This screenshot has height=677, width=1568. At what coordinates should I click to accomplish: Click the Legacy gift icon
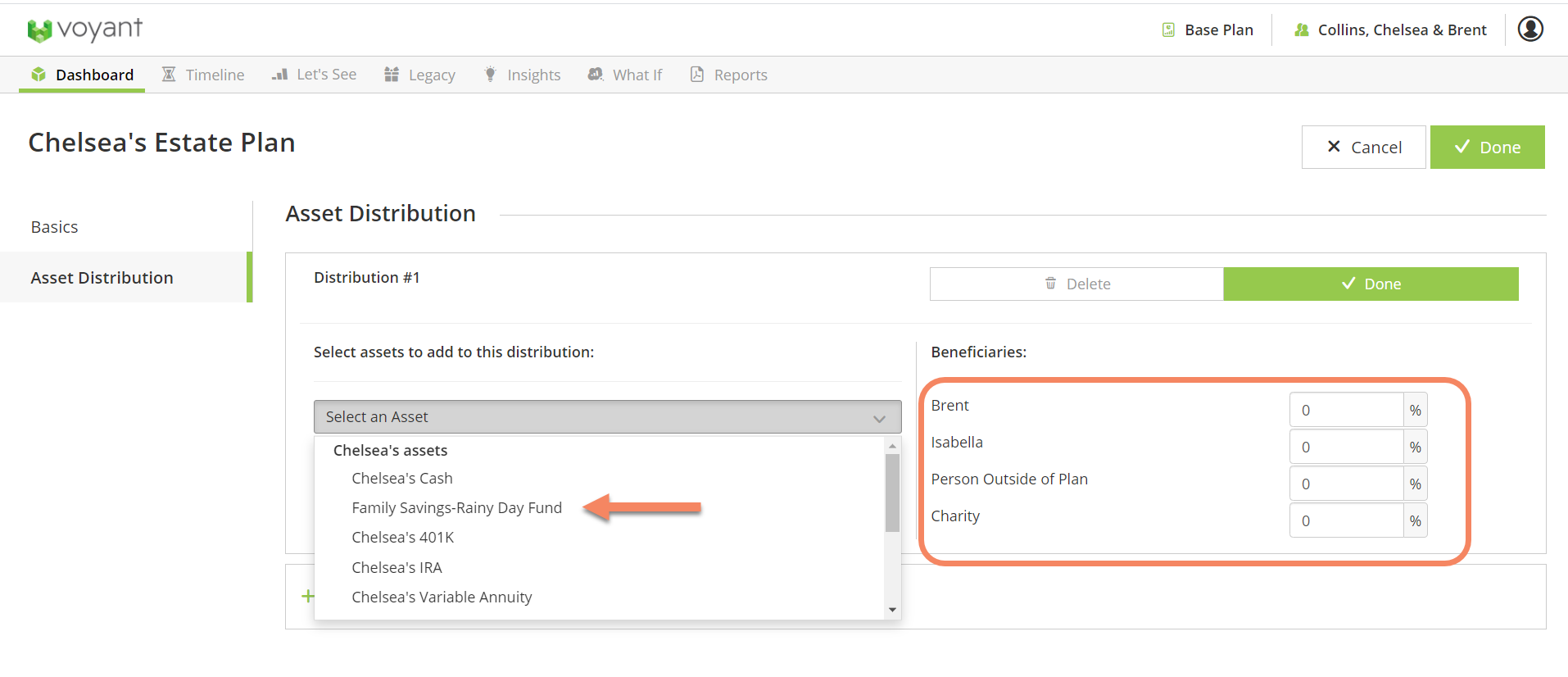pyautogui.click(x=392, y=75)
